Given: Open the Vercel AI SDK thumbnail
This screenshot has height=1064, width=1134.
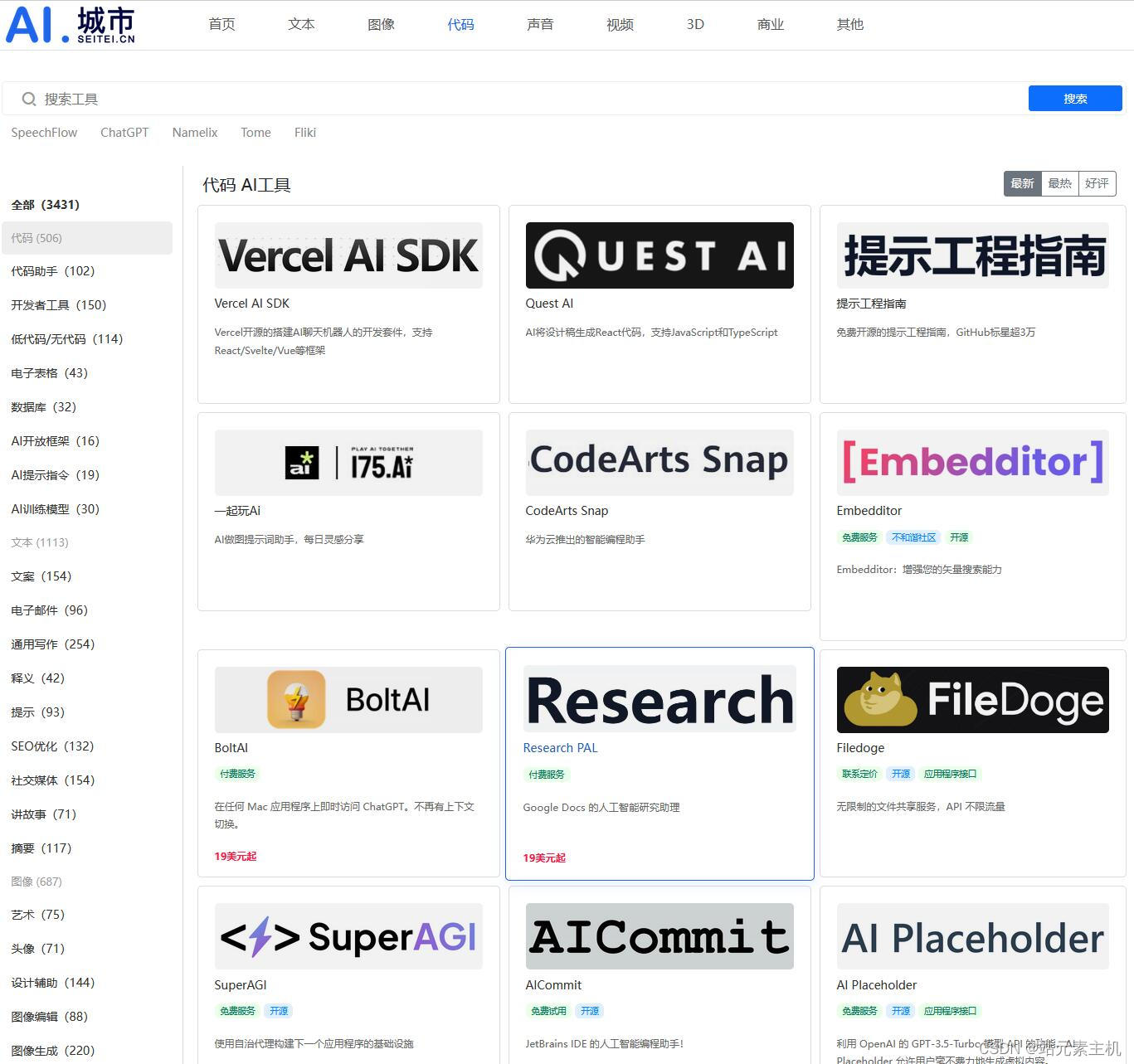Looking at the screenshot, I should coord(348,255).
